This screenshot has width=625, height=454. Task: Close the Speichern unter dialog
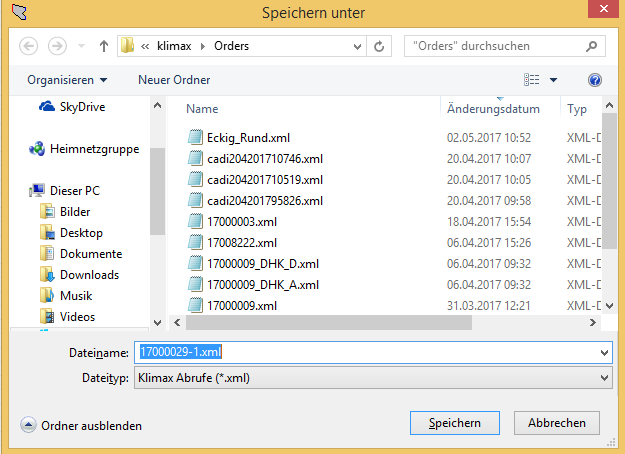[x=603, y=9]
